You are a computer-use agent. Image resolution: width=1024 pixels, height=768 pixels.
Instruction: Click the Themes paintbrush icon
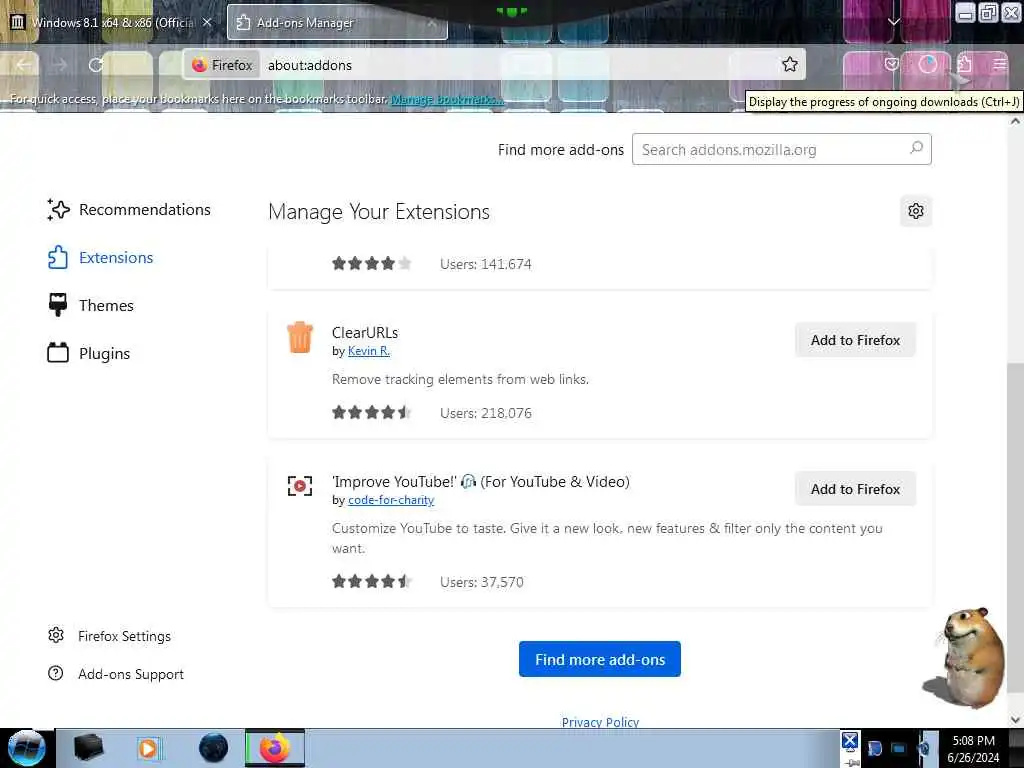click(58, 305)
